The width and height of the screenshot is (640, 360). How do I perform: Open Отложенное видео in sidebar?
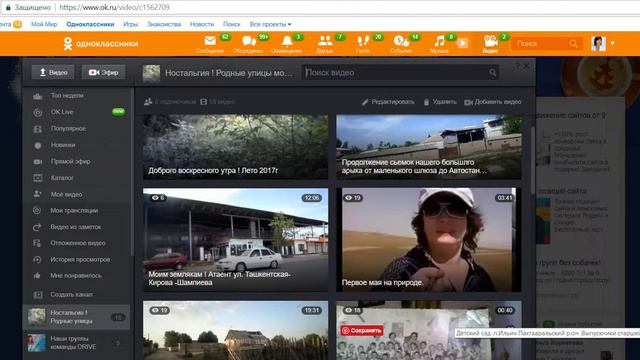coord(78,243)
